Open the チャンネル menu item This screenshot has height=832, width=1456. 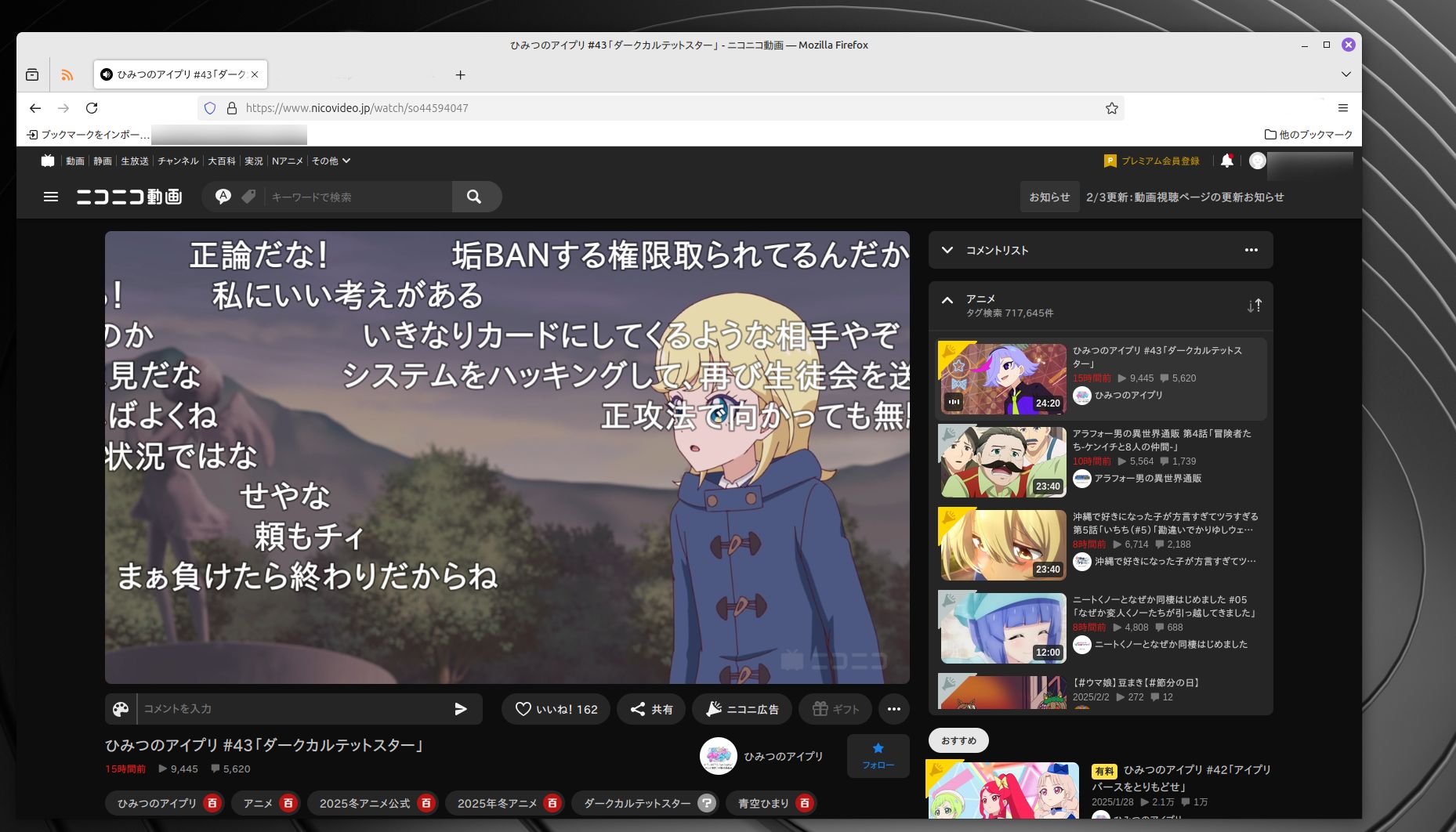click(x=178, y=161)
